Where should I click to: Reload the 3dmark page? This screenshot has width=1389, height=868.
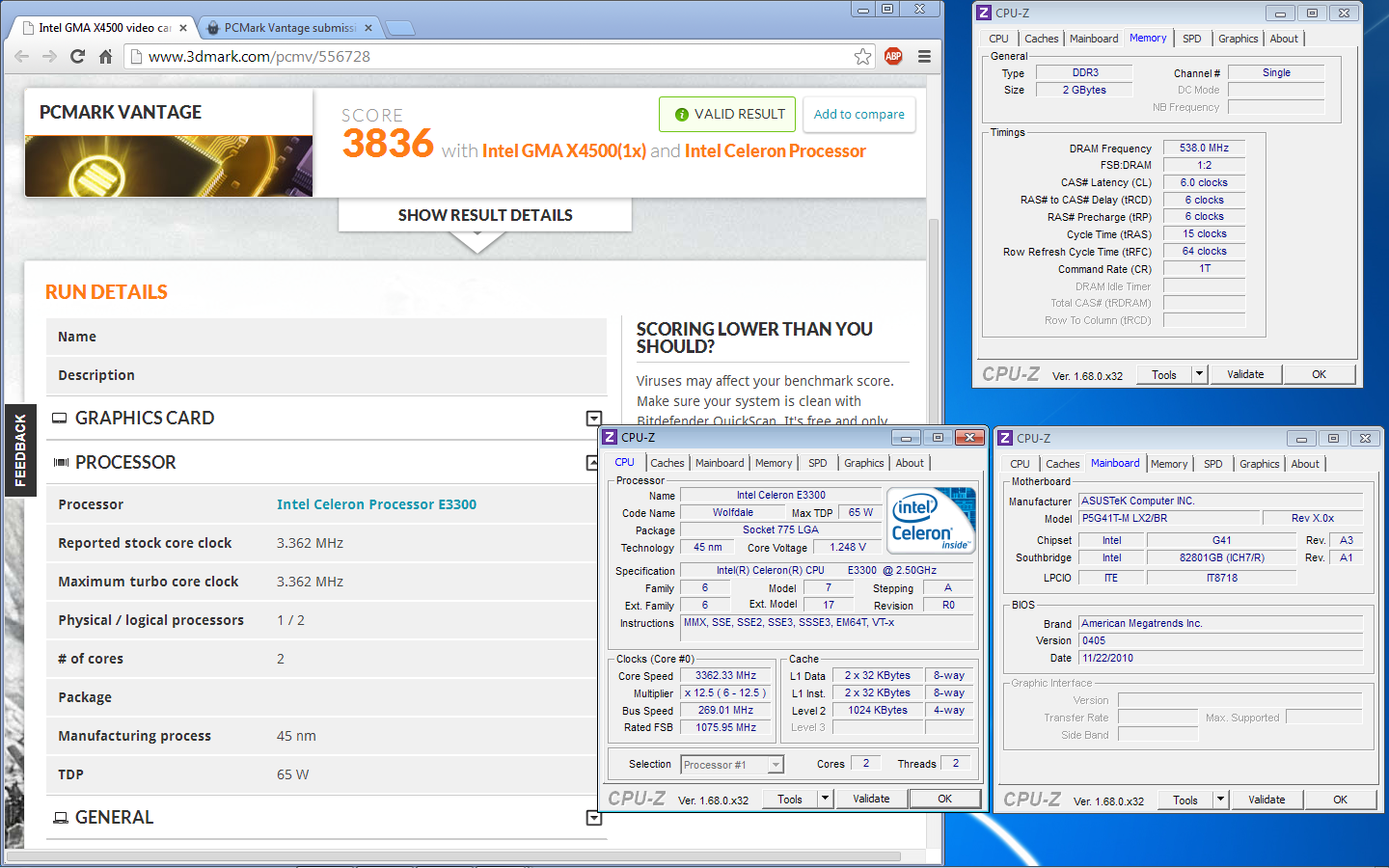click(78, 57)
